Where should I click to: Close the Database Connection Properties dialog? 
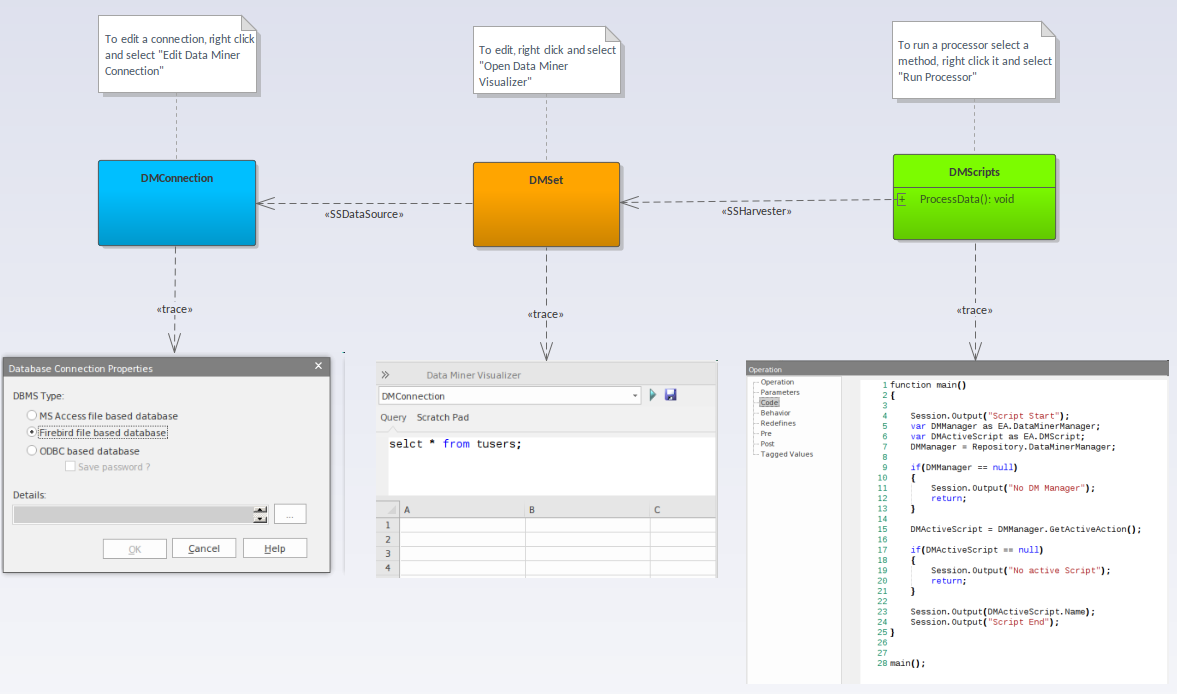pyautogui.click(x=319, y=367)
